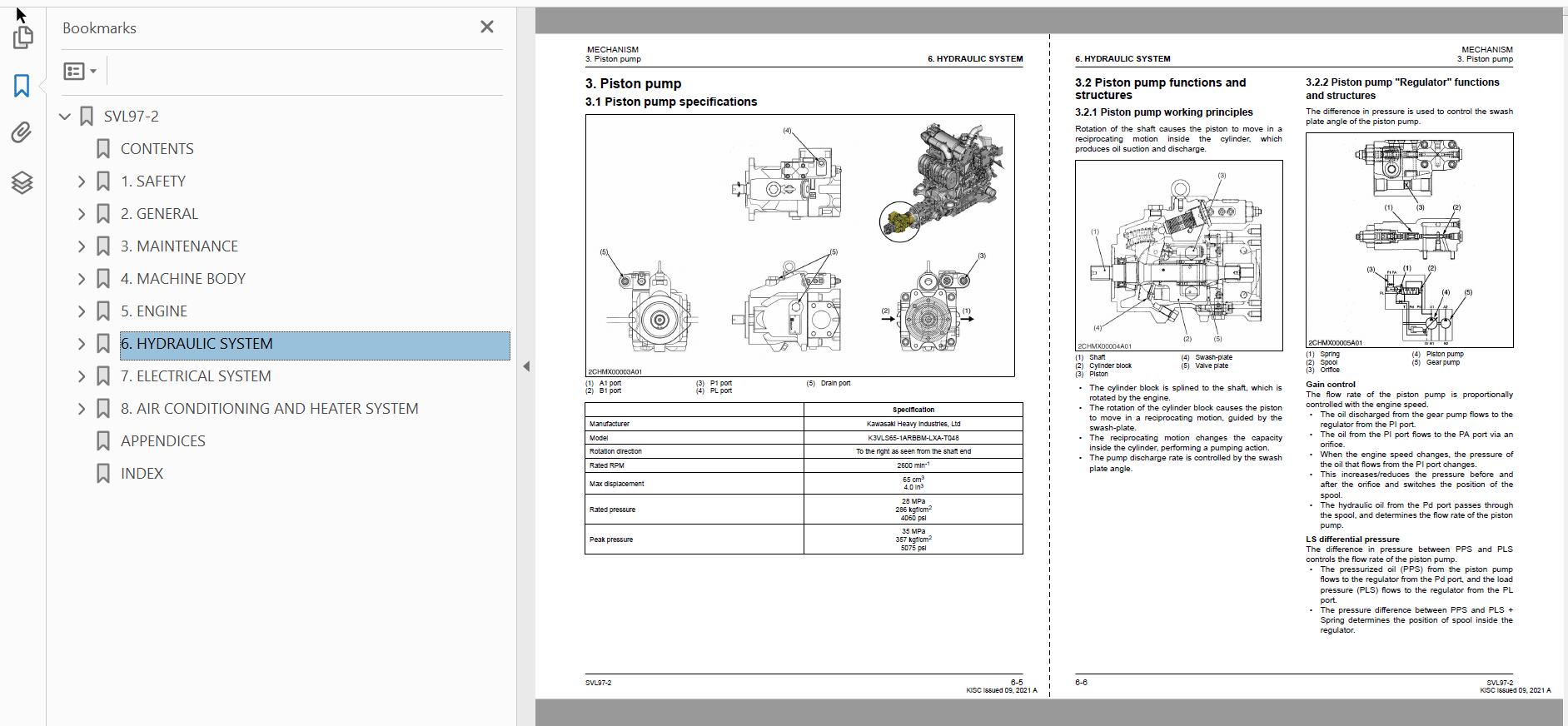Click the piston pump specification table

click(x=804, y=478)
